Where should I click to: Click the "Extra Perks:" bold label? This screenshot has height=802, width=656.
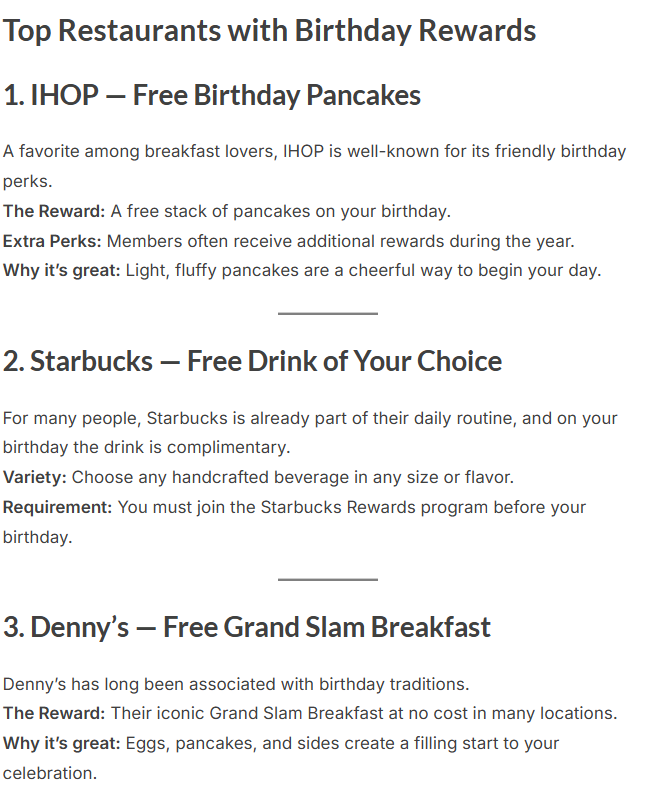click(52, 241)
